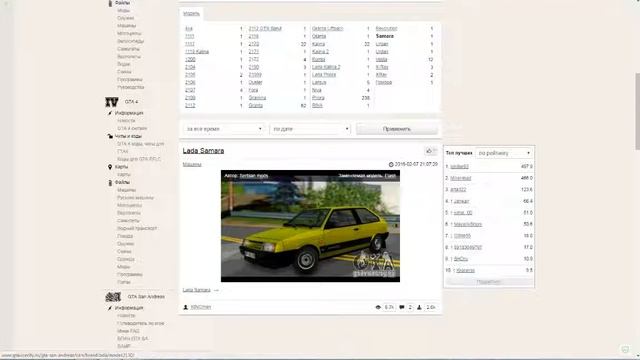This screenshot has width=640, height=360.
Task: Filter by the Lada Priora model link
Action: pos(324,75)
